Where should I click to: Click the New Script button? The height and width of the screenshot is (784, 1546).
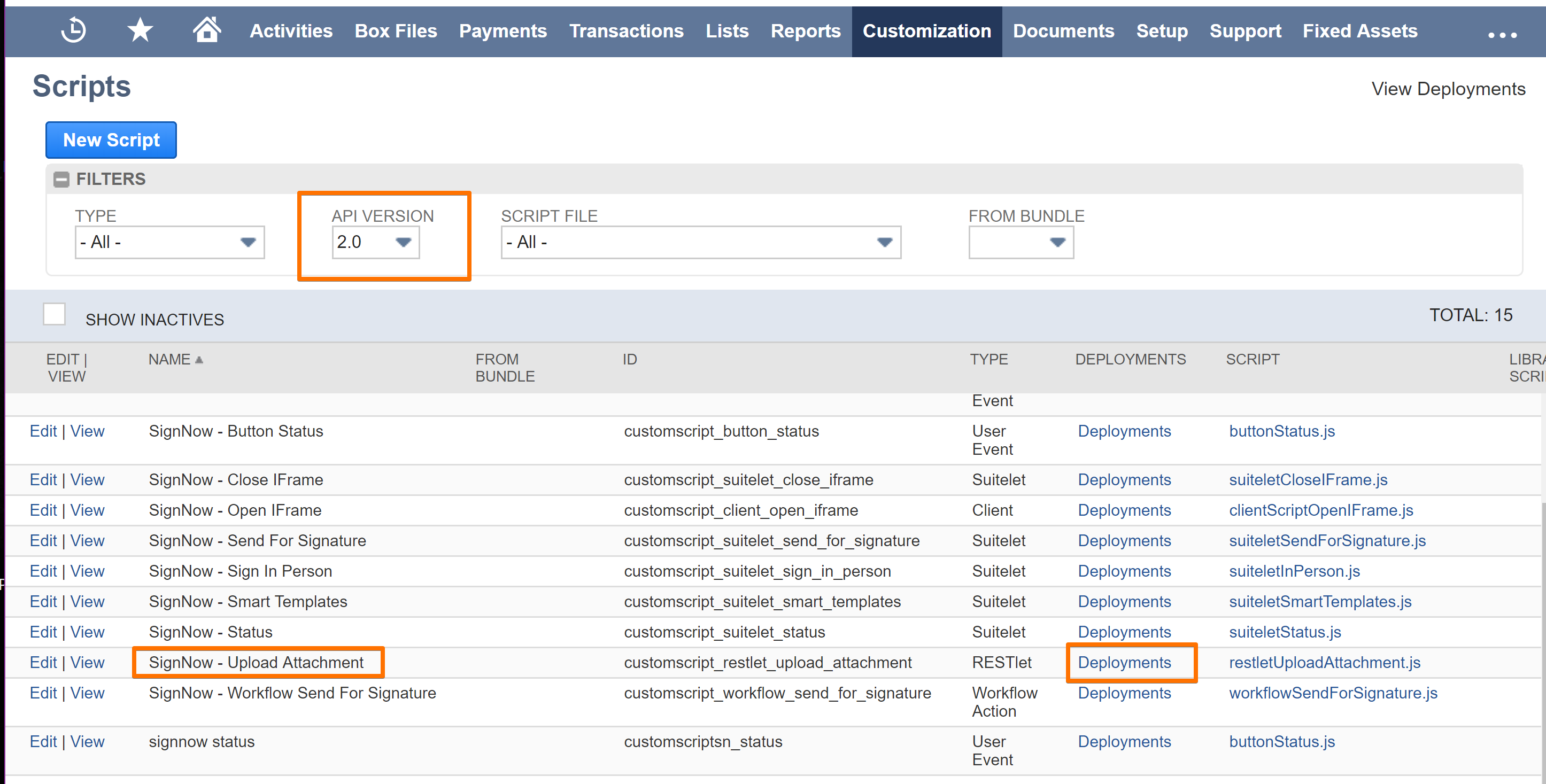111,140
